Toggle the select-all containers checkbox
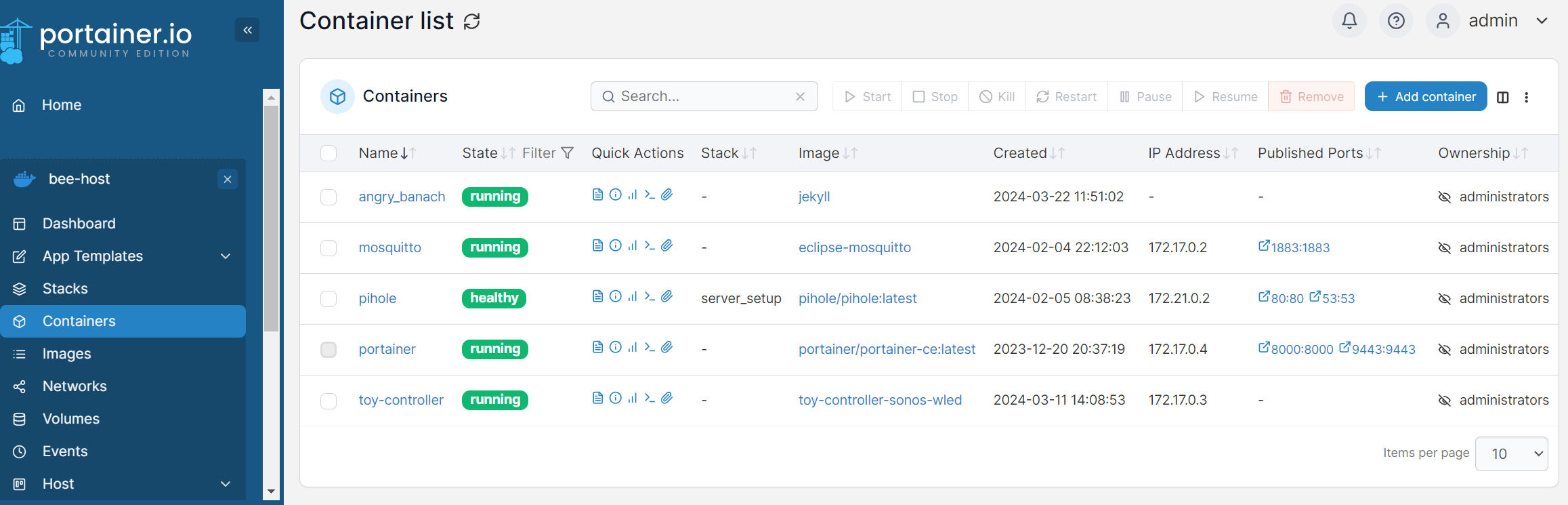Image resolution: width=1568 pixels, height=505 pixels. pos(329,153)
